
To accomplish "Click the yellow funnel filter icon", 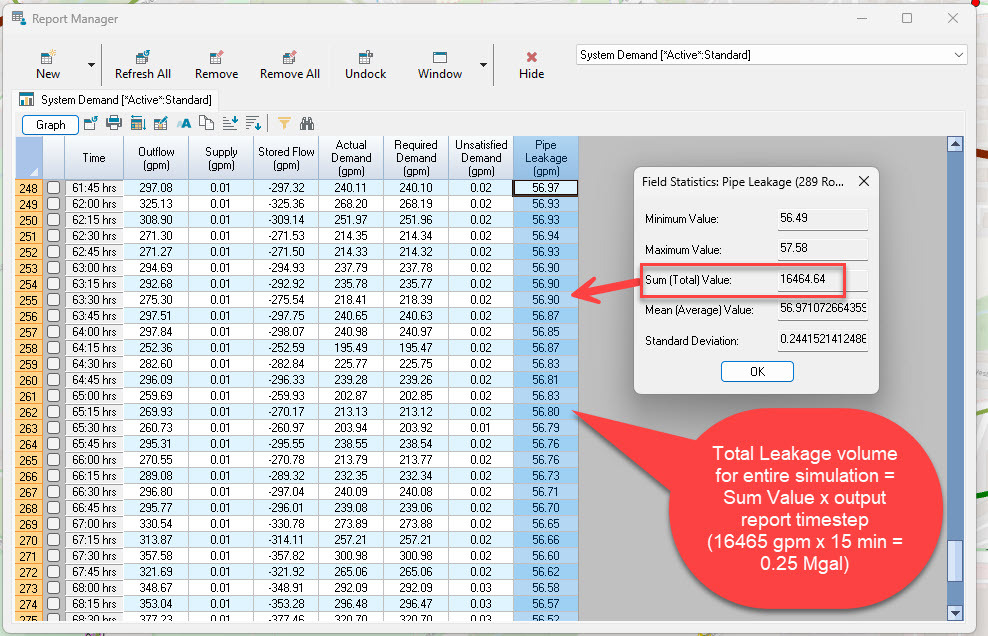I will coord(284,124).
